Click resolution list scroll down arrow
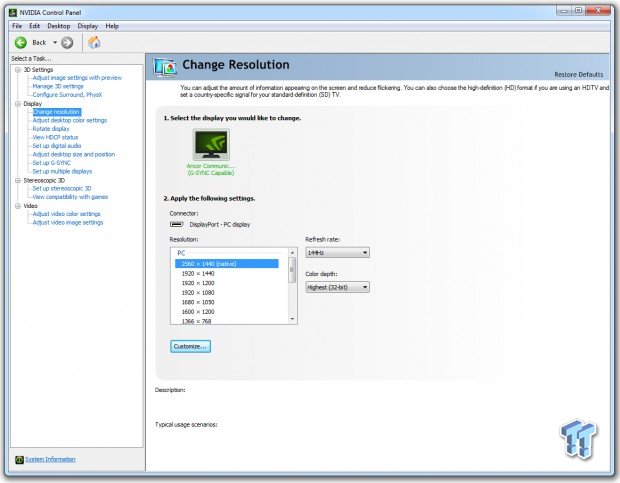Viewport: 620px width, 483px height. [292, 319]
